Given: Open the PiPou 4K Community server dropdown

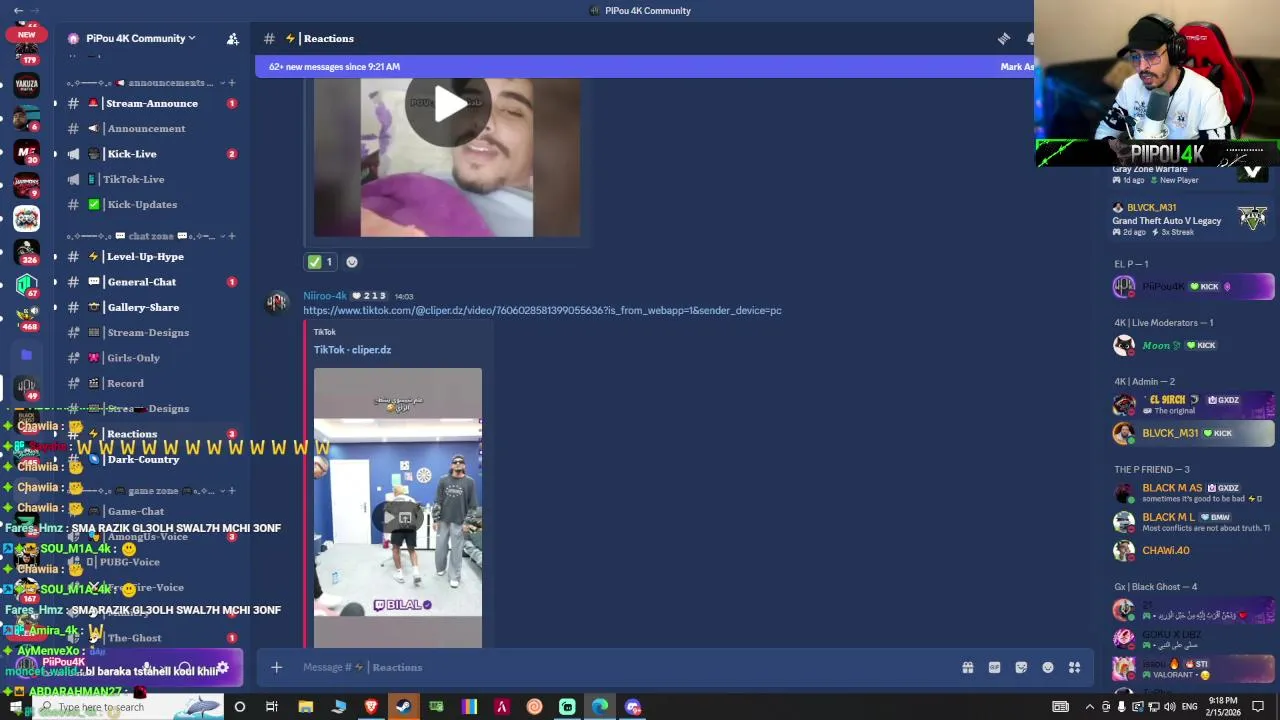Looking at the screenshot, I should click(140, 38).
